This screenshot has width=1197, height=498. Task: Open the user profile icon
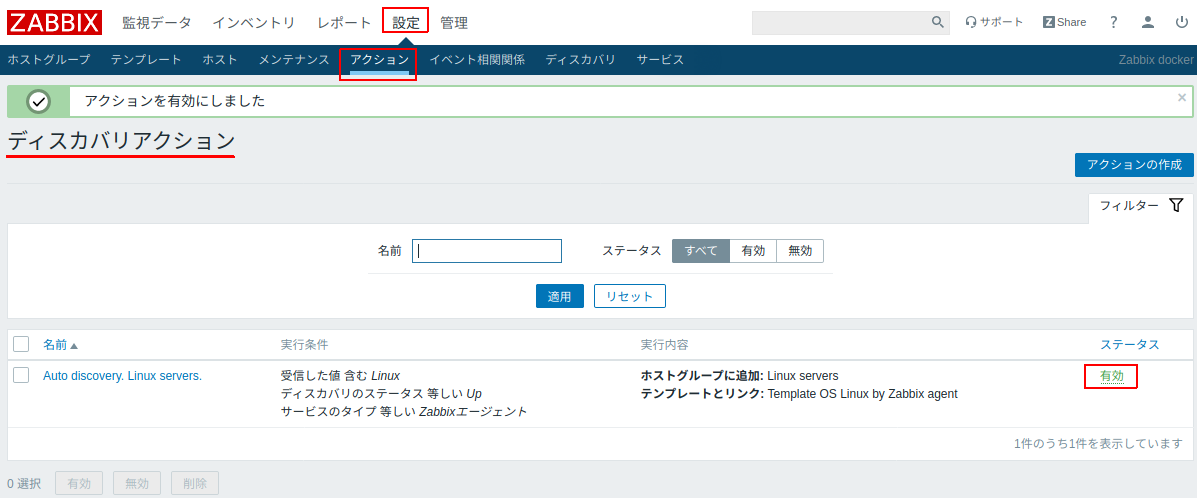[x=1147, y=22]
